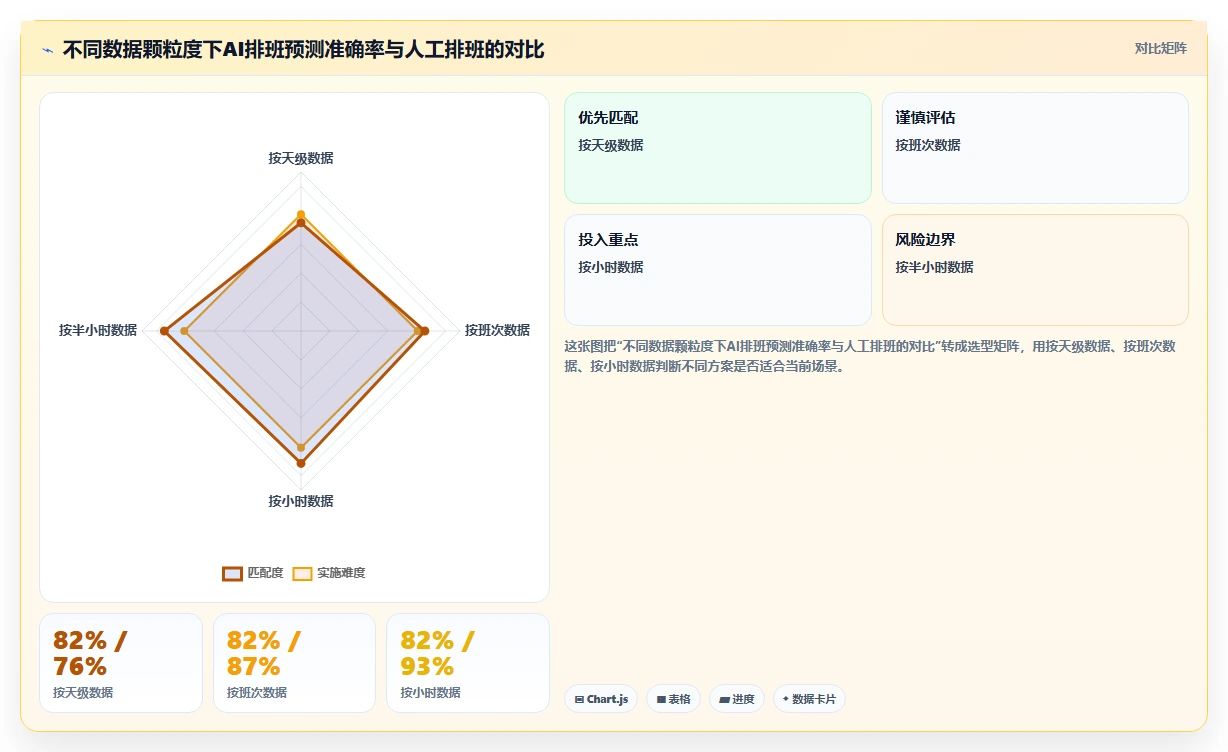The image size is (1228, 752).
Task: Click the 对比矩阵 label in header
Action: (x=1161, y=49)
